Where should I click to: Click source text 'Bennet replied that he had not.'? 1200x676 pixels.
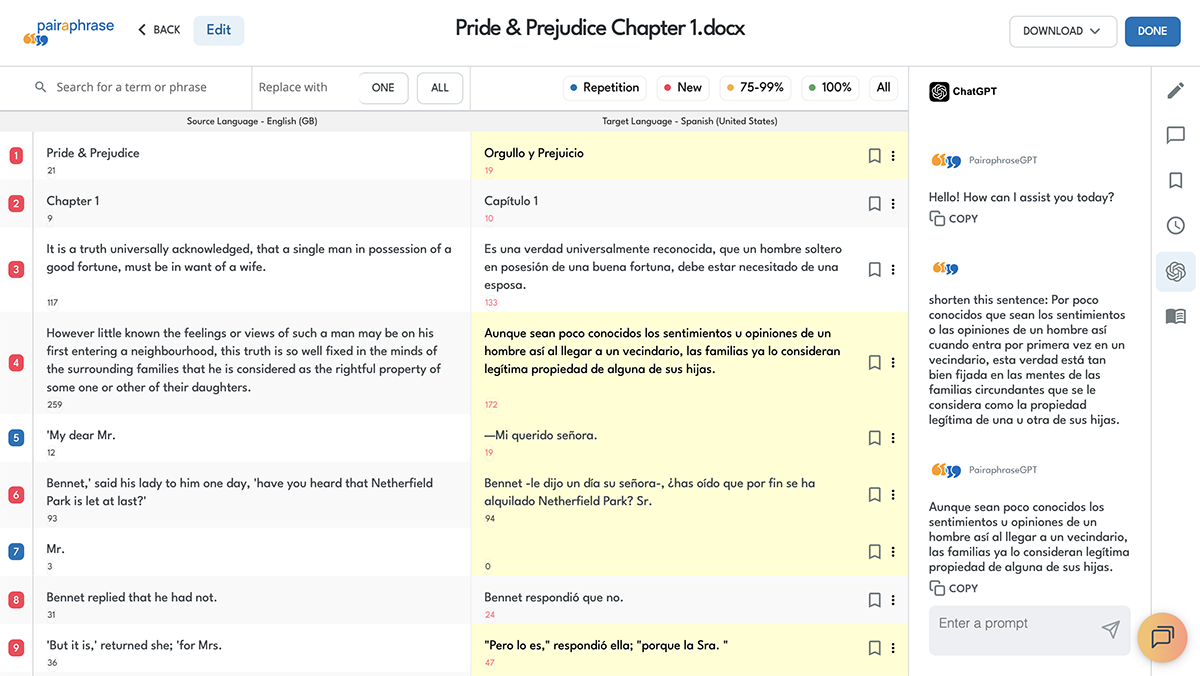click(131, 597)
